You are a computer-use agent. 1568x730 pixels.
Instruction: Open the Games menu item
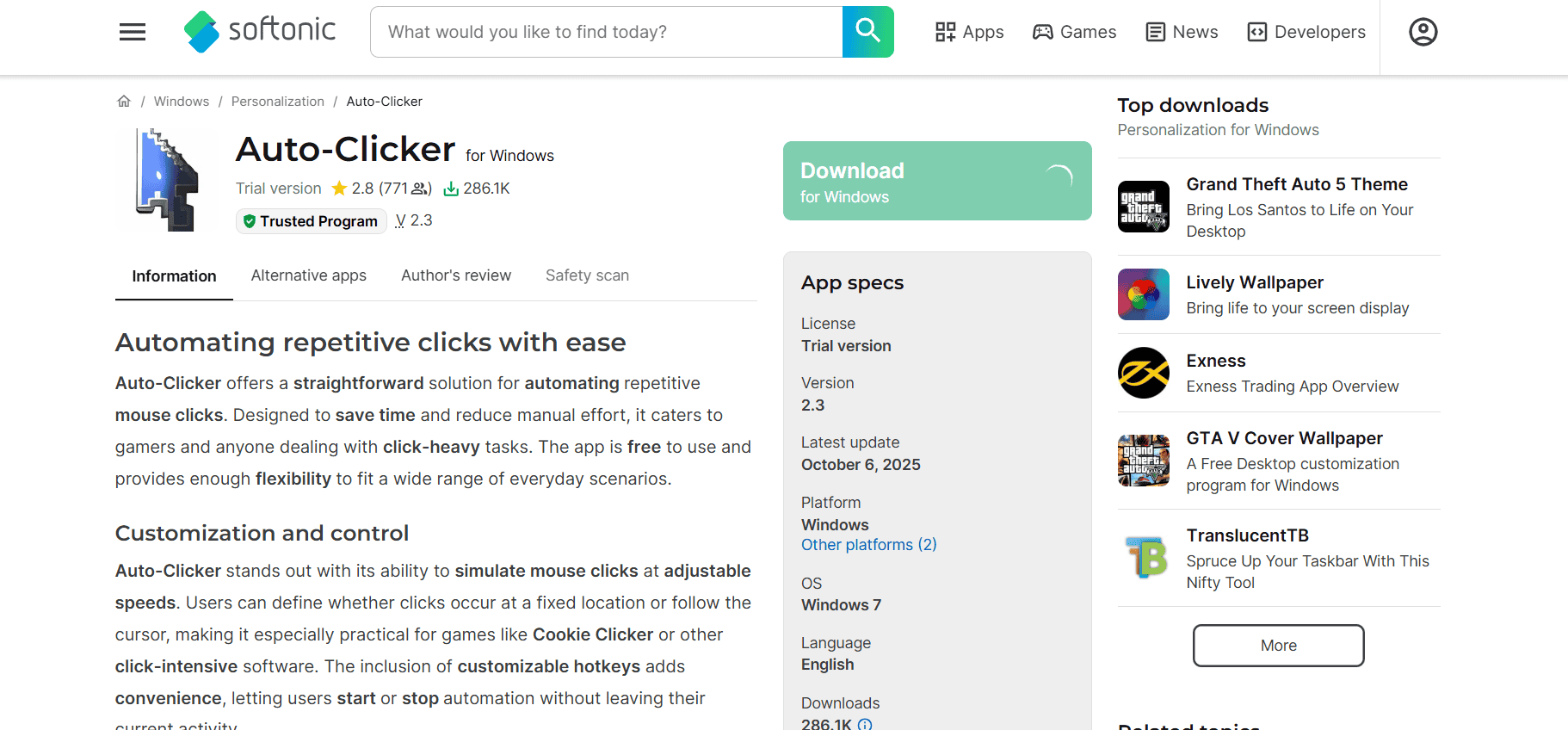coord(1074,32)
